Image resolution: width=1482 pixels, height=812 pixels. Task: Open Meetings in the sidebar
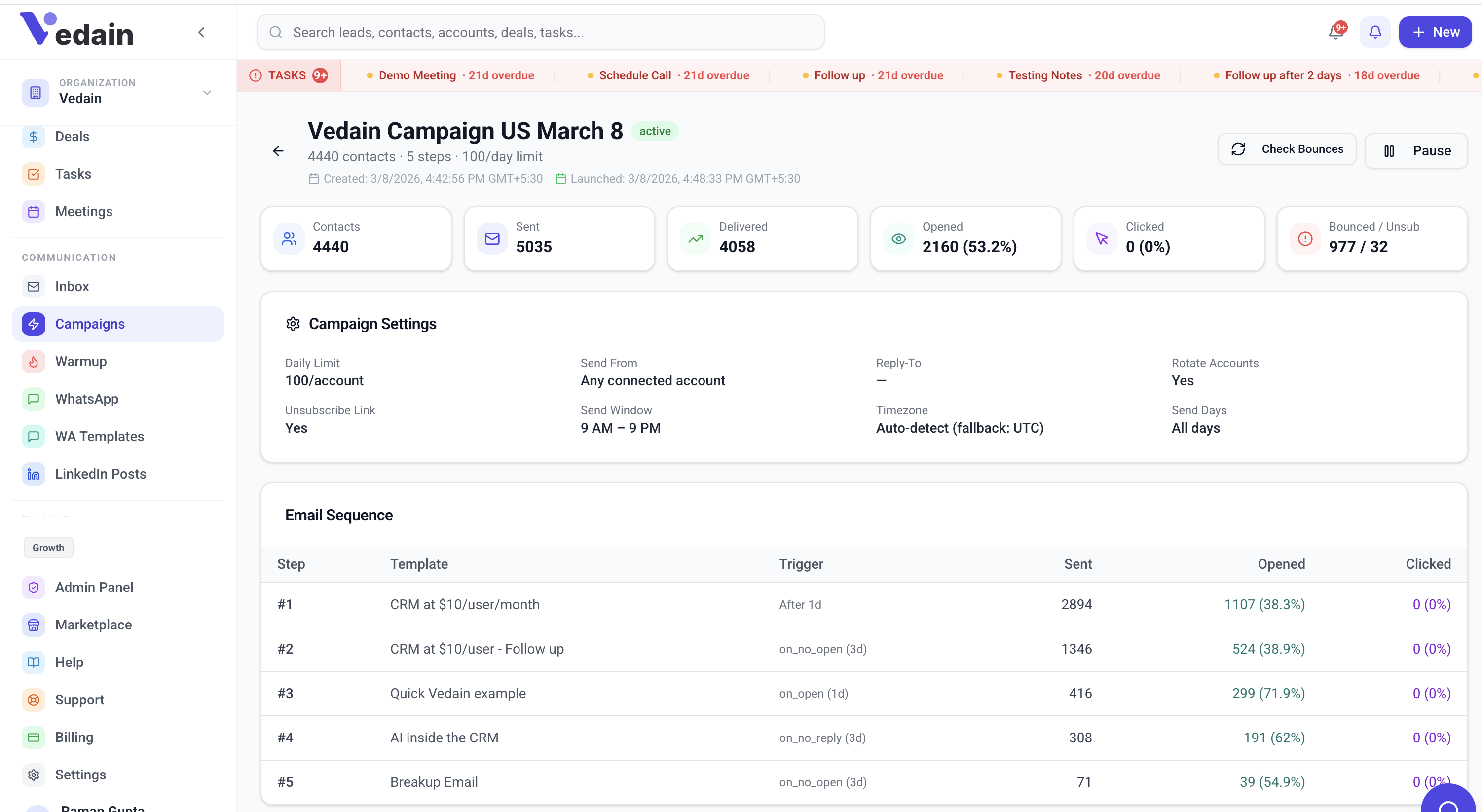pos(117,211)
